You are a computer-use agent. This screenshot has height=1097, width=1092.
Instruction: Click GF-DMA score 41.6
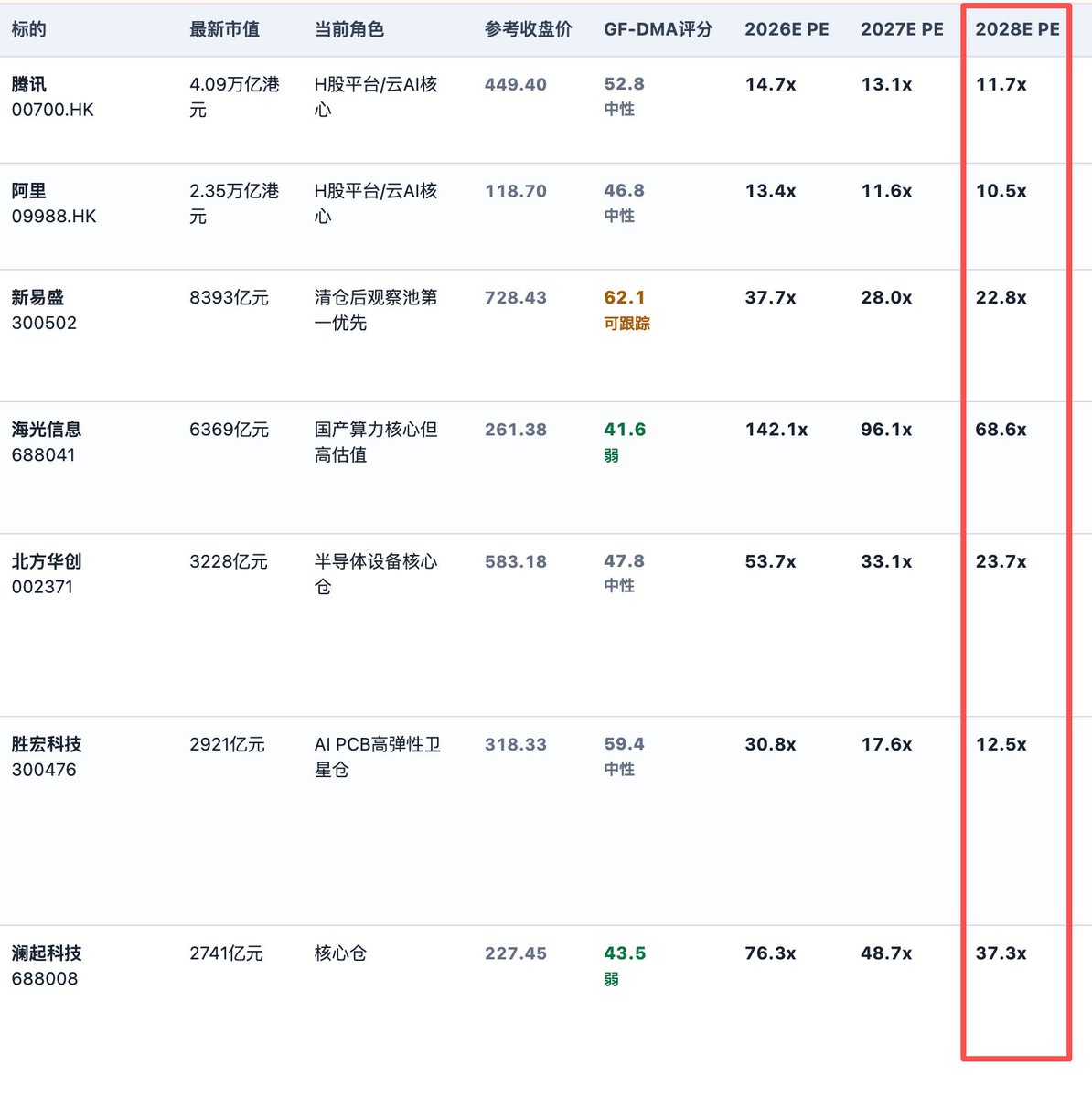[625, 429]
